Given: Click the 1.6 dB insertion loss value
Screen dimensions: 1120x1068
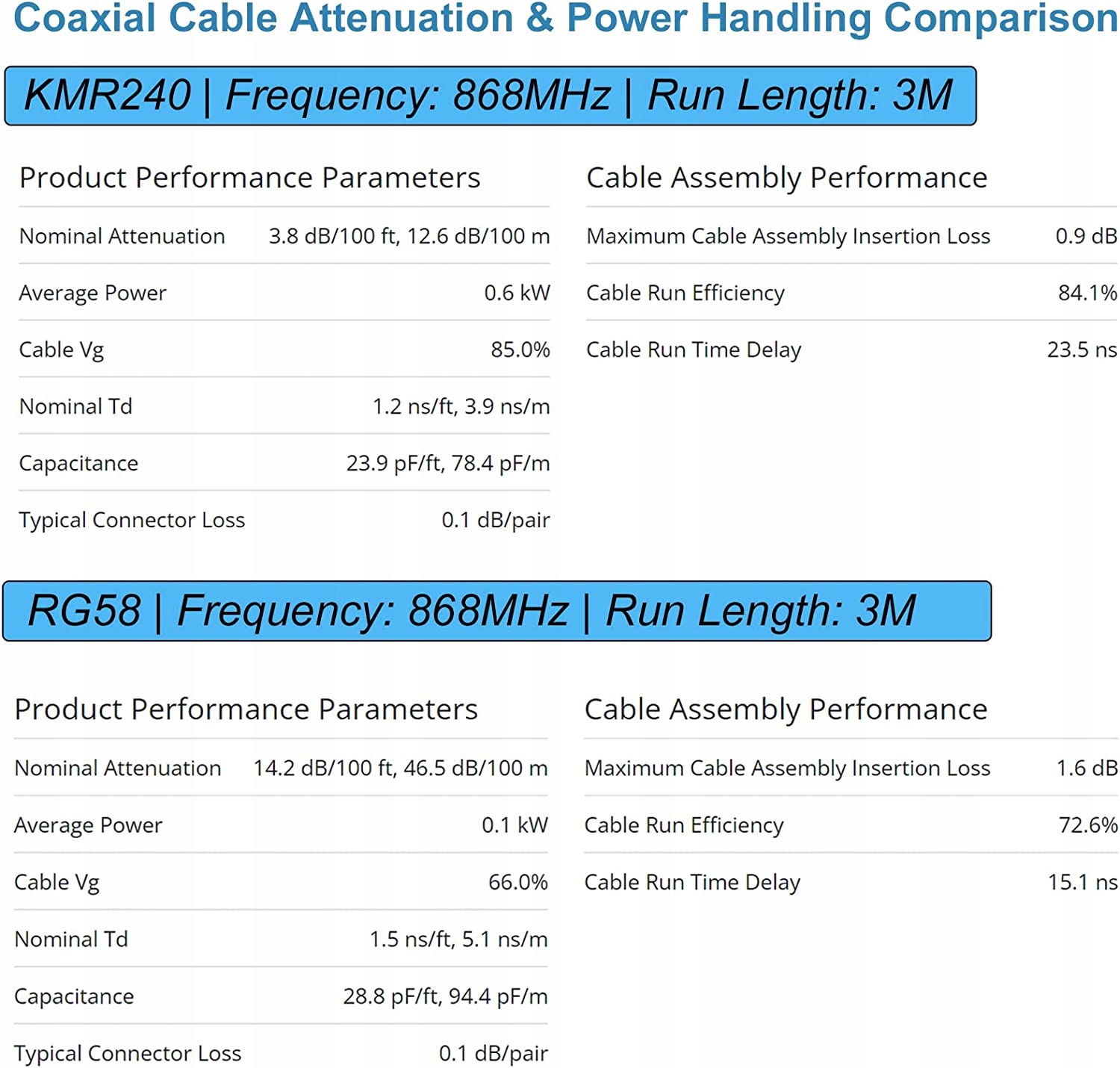Looking at the screenshot, I should (1086, 768).
